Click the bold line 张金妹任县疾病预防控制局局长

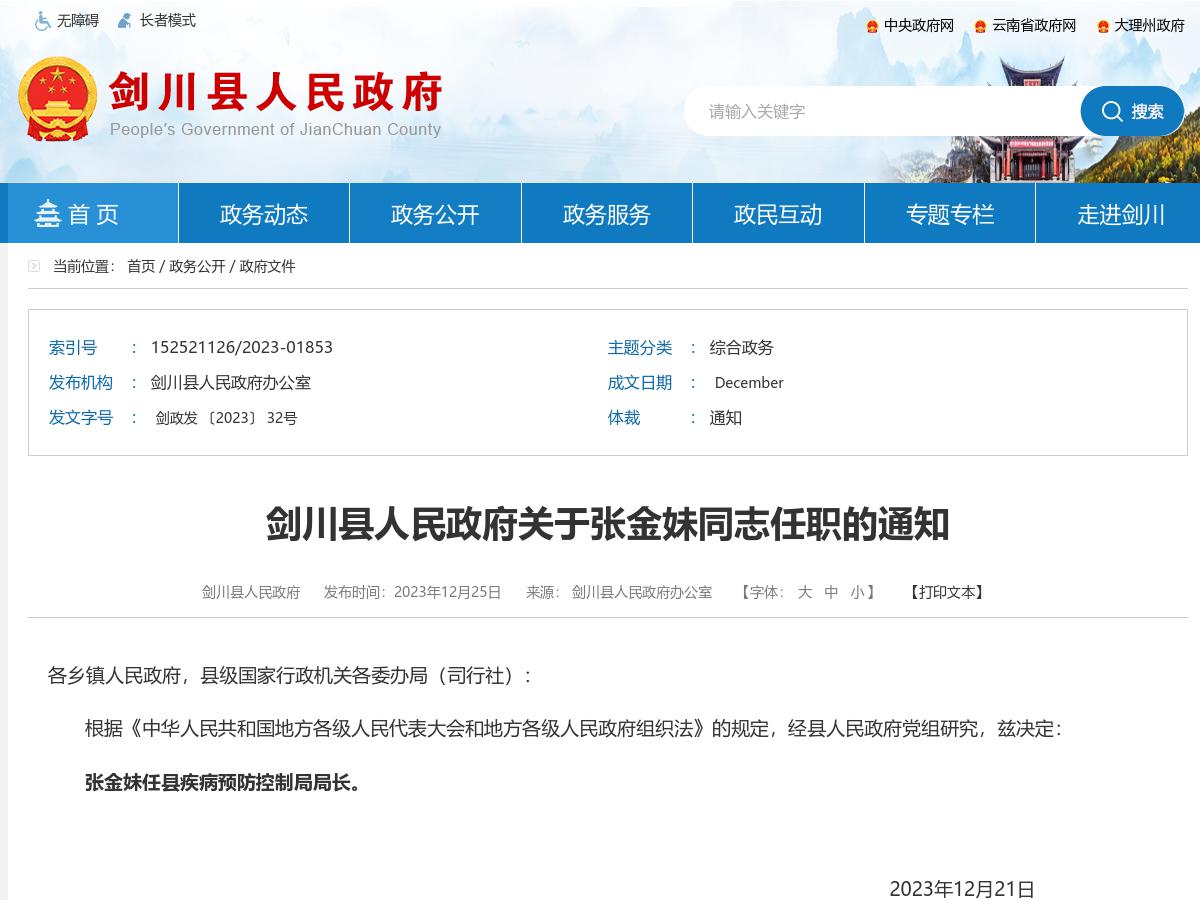click(223, 782)
